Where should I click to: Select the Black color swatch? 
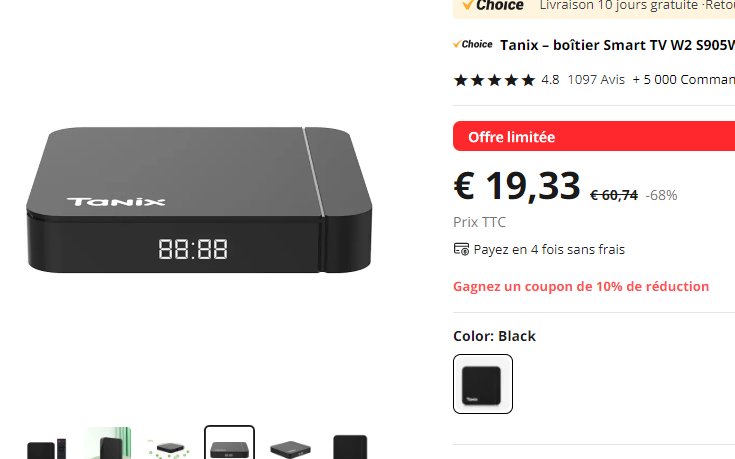pyautogui.click(x=483, y=384)
